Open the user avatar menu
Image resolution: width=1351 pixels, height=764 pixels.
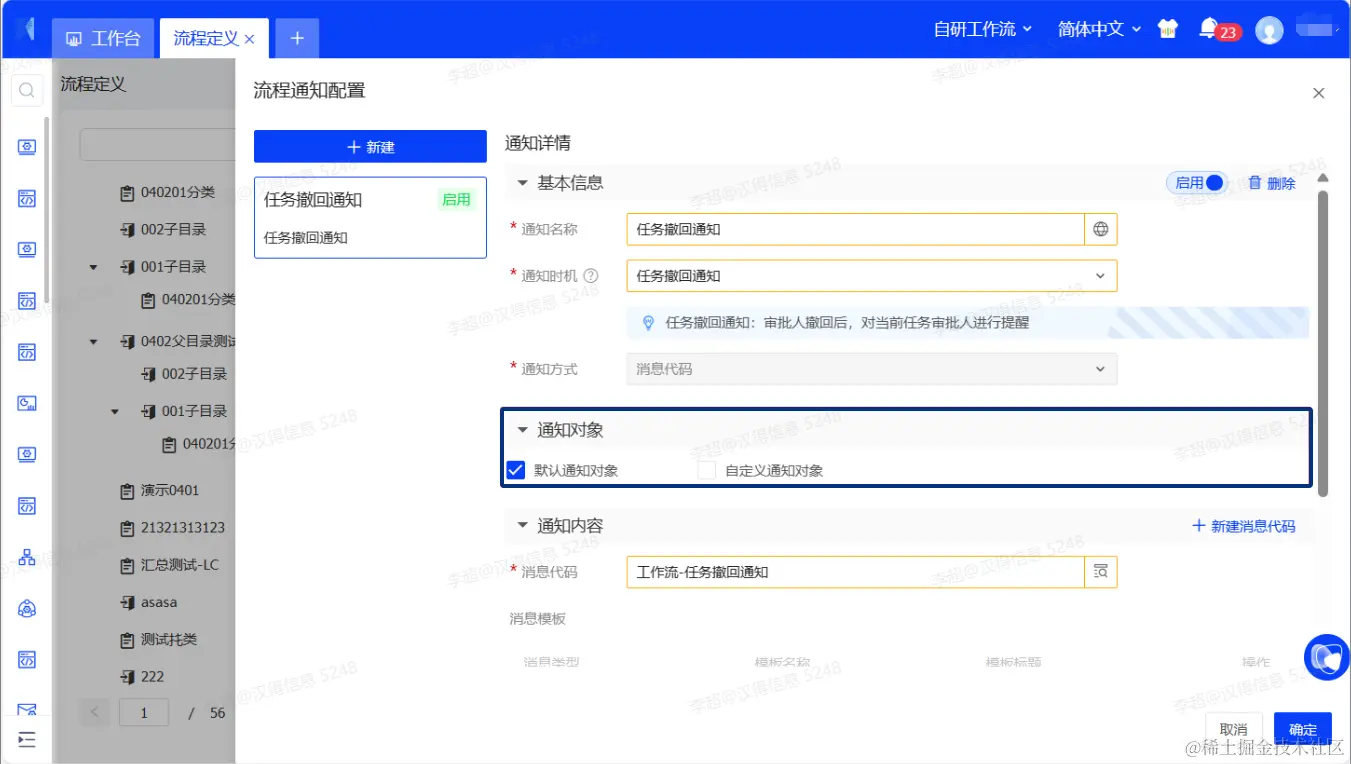1269,30
